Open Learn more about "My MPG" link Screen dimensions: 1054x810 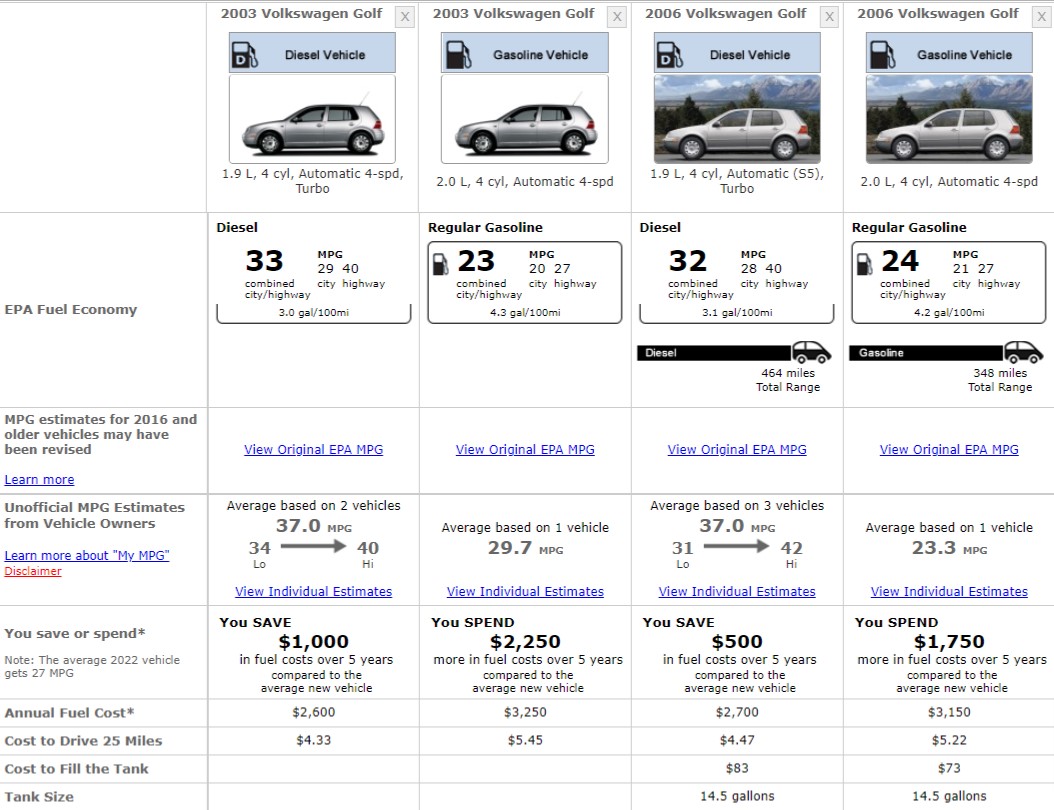(x=87, y=555)
